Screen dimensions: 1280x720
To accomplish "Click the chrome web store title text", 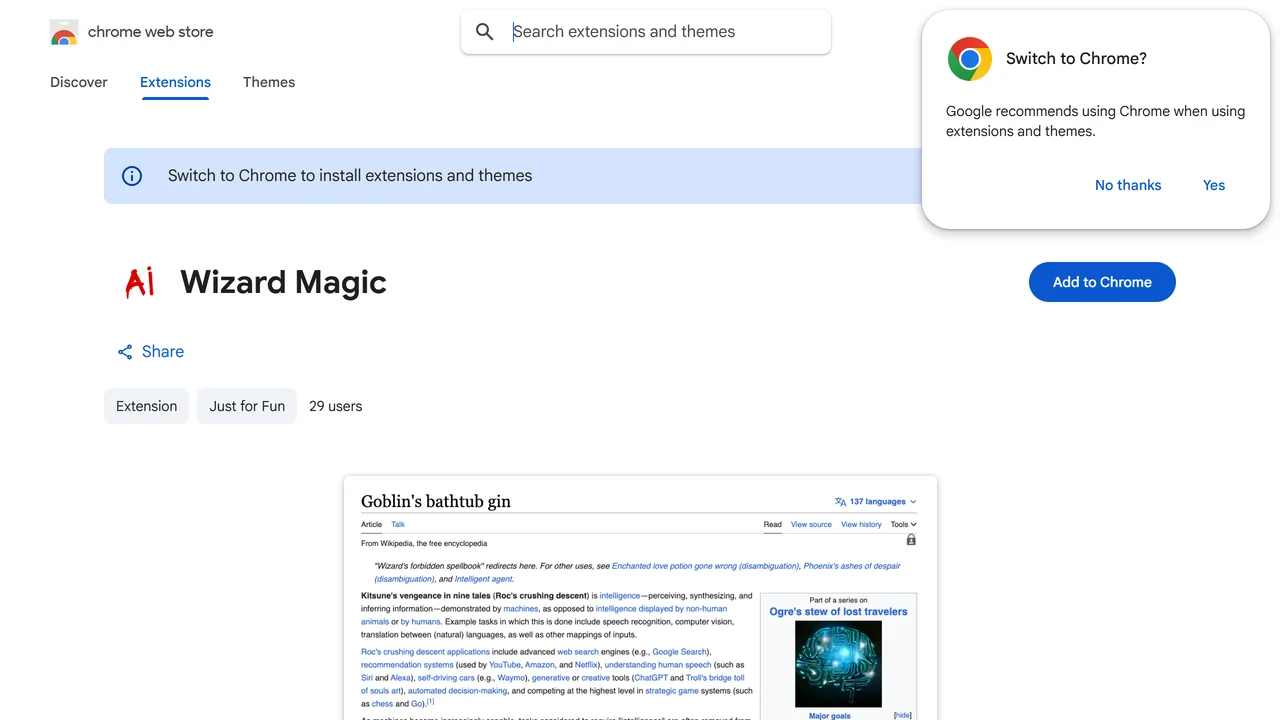I will coord(151,32).
